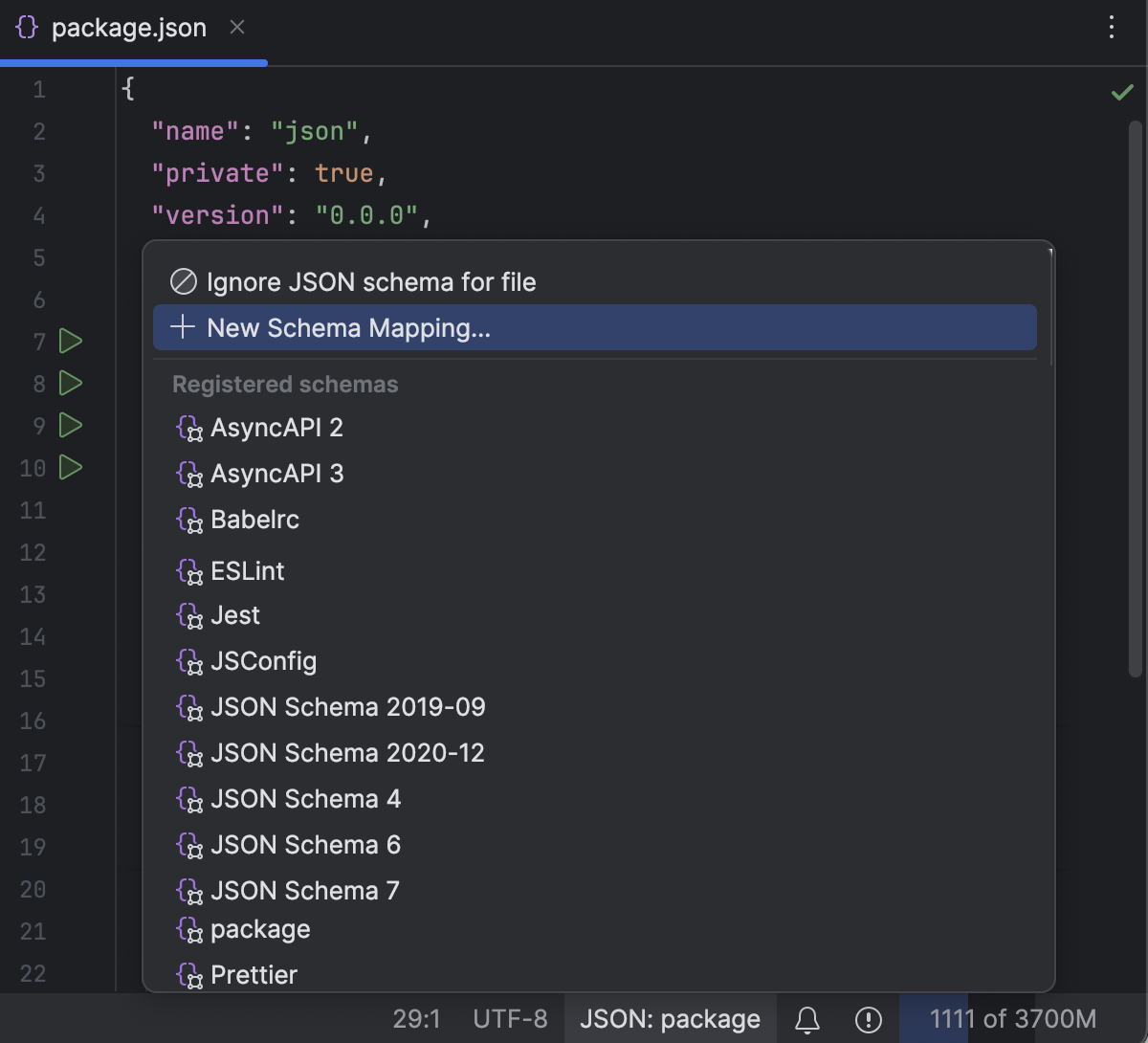The height and width of the screenshot is (1043, 1148).
Task: Click the 29:1 caret position widget
Action: click(417, 1018)
